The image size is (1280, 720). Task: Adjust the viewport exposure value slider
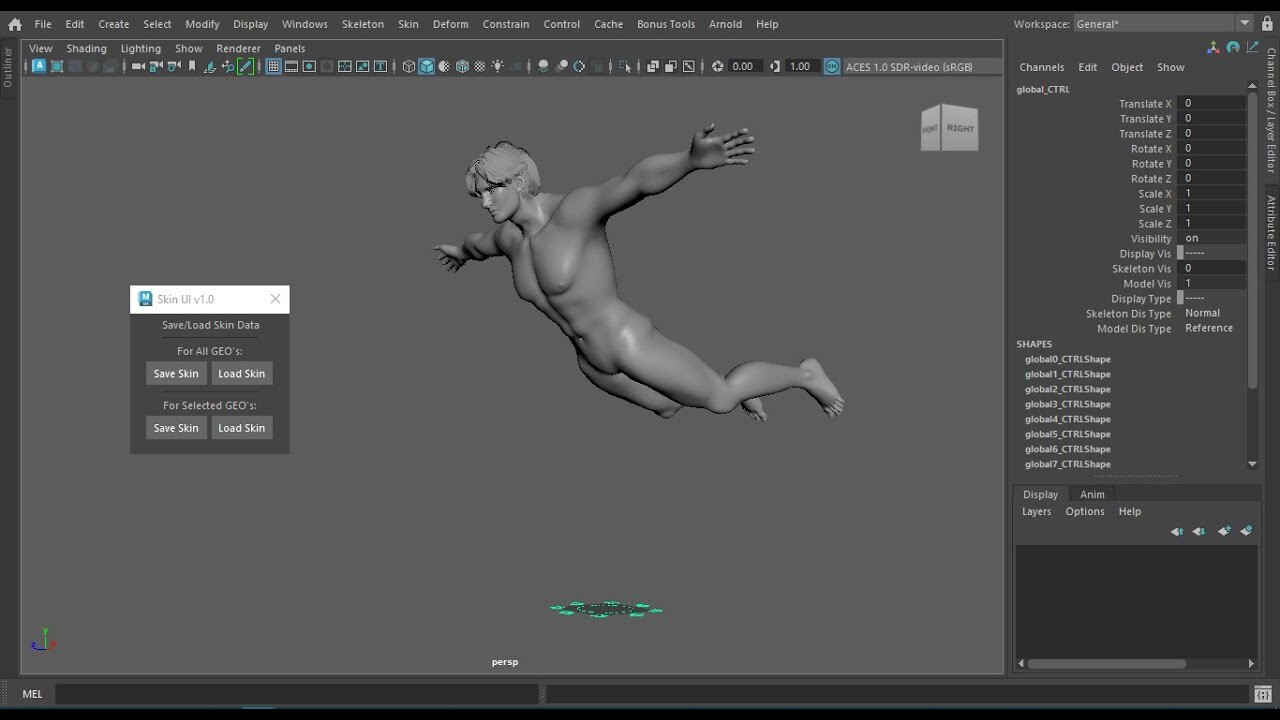point(748,66)
